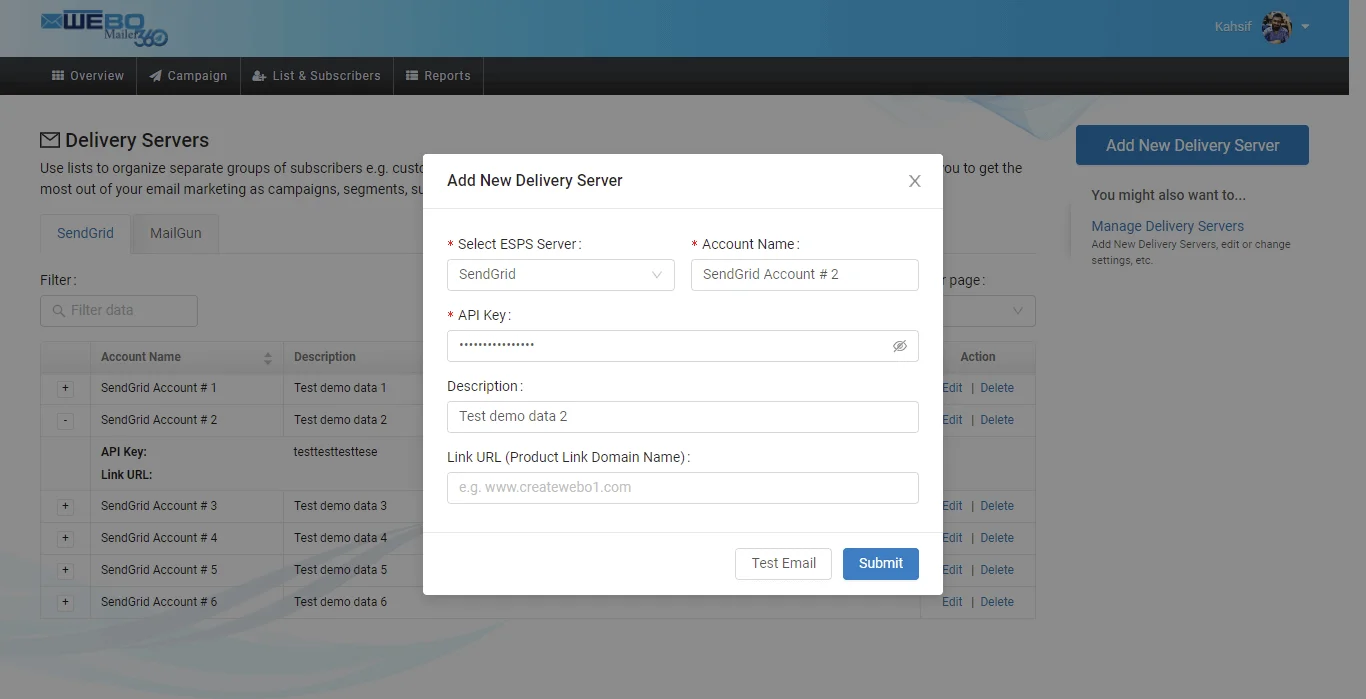Toggle API Key visibility eye icon

pyautogui.click(x=899, y=346)
